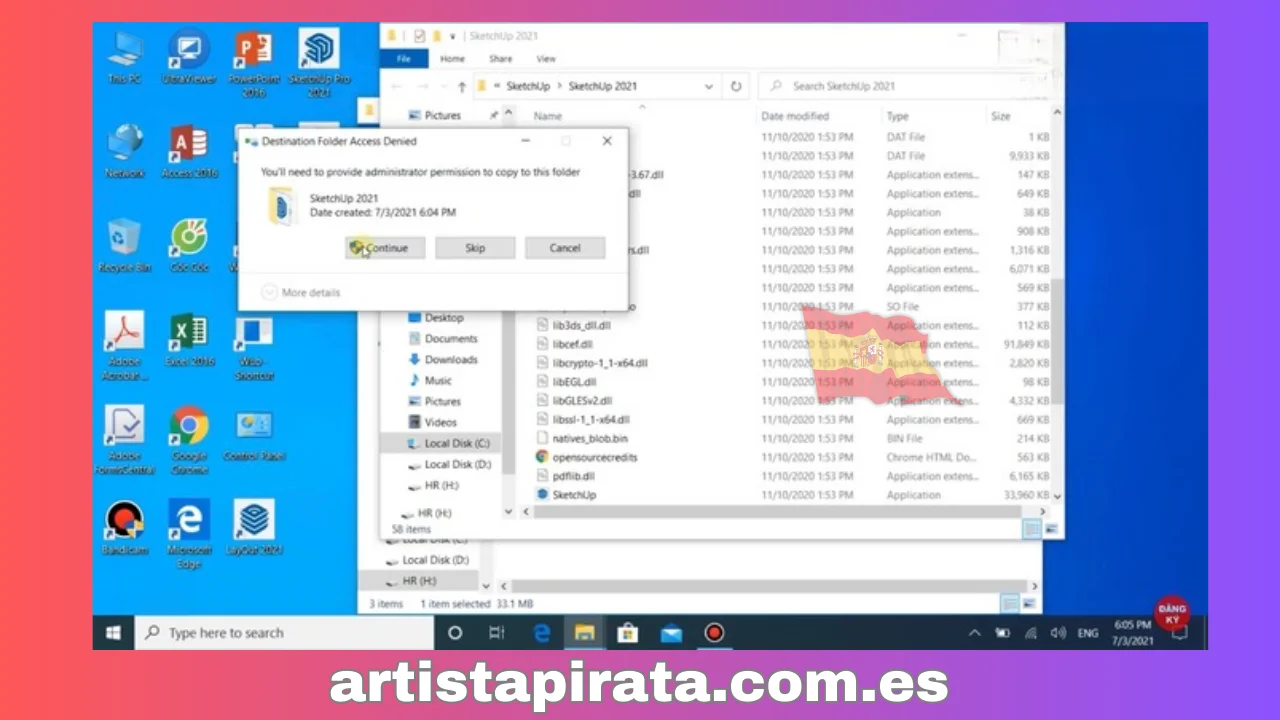Sort files by the Type column
Screen dimensions: 1280x720
point(897,116)
